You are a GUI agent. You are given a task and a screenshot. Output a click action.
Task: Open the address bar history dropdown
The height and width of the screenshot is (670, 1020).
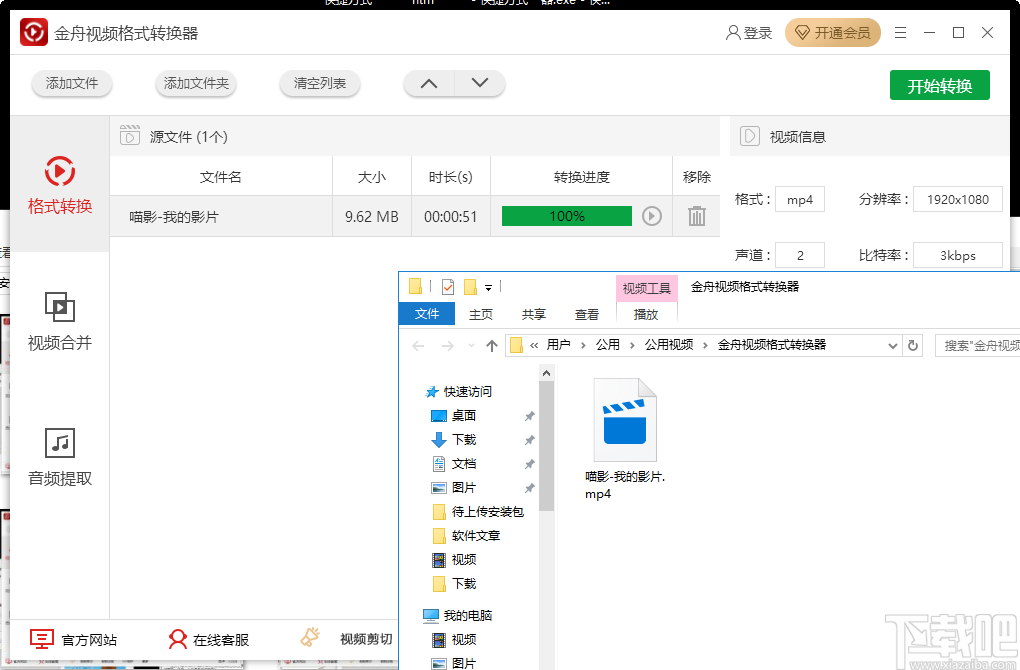[893, 344]
